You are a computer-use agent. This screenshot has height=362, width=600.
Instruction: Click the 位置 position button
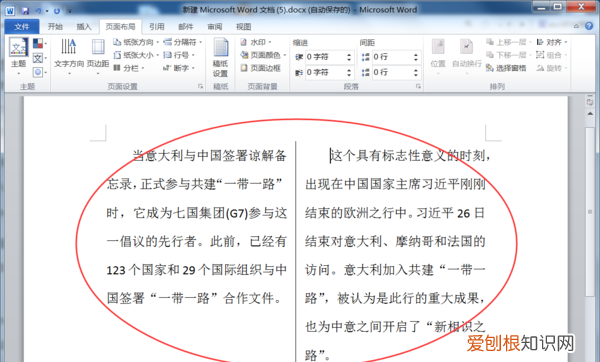[438, 56]
